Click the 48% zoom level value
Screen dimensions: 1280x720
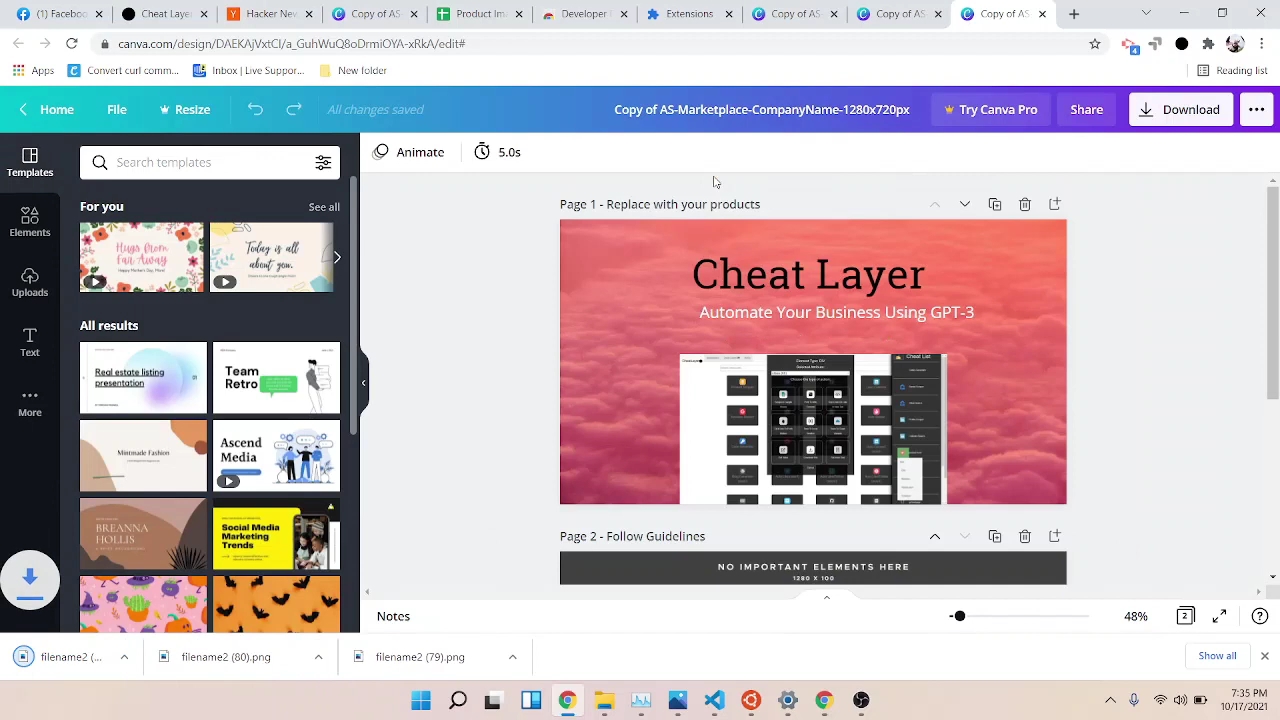[1136, 616]
